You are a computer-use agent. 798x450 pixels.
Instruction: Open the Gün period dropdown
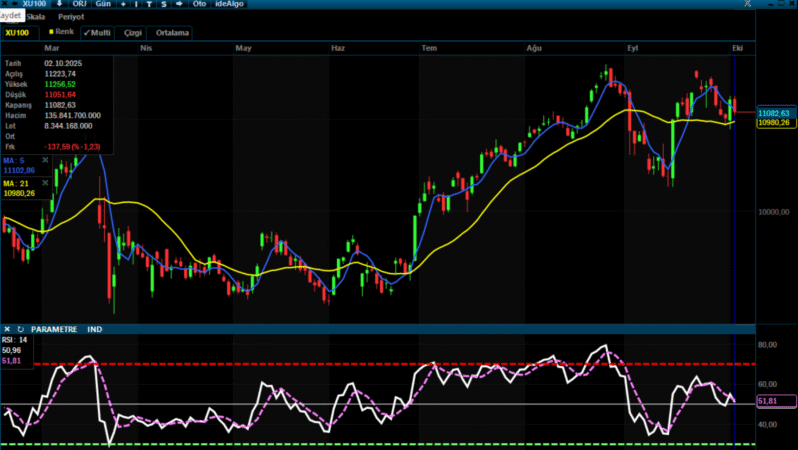103,4
